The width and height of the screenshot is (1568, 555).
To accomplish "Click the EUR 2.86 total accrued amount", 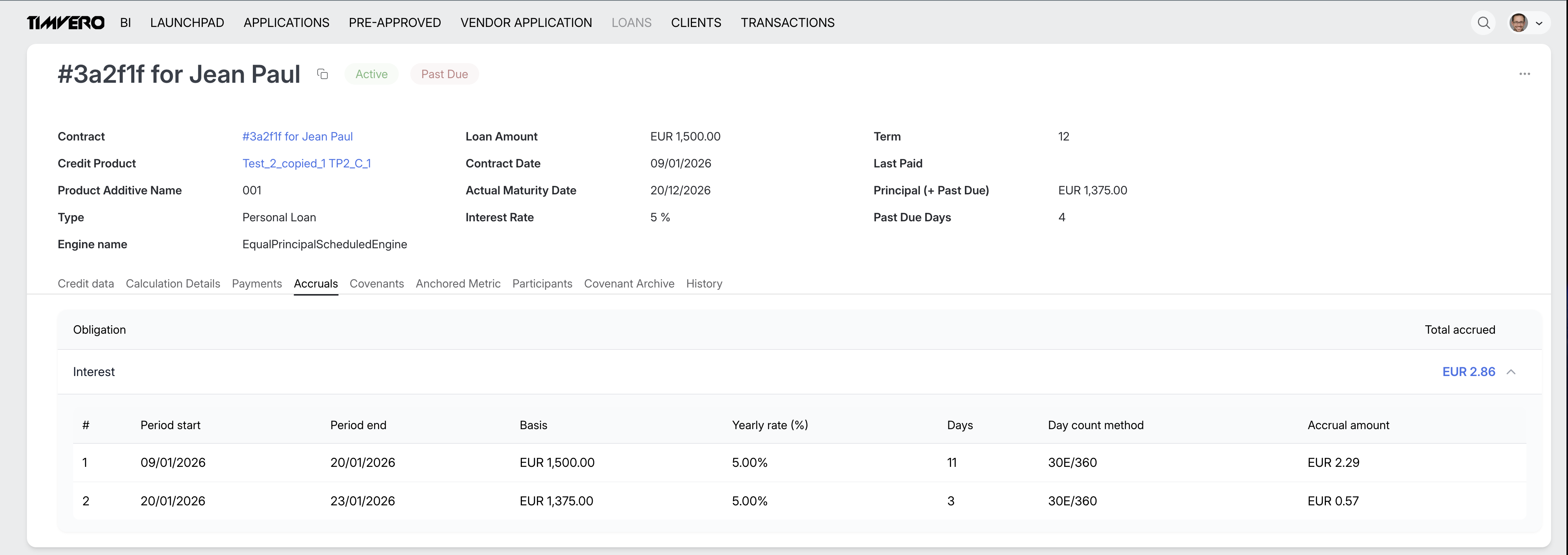I will point(1468,372).
